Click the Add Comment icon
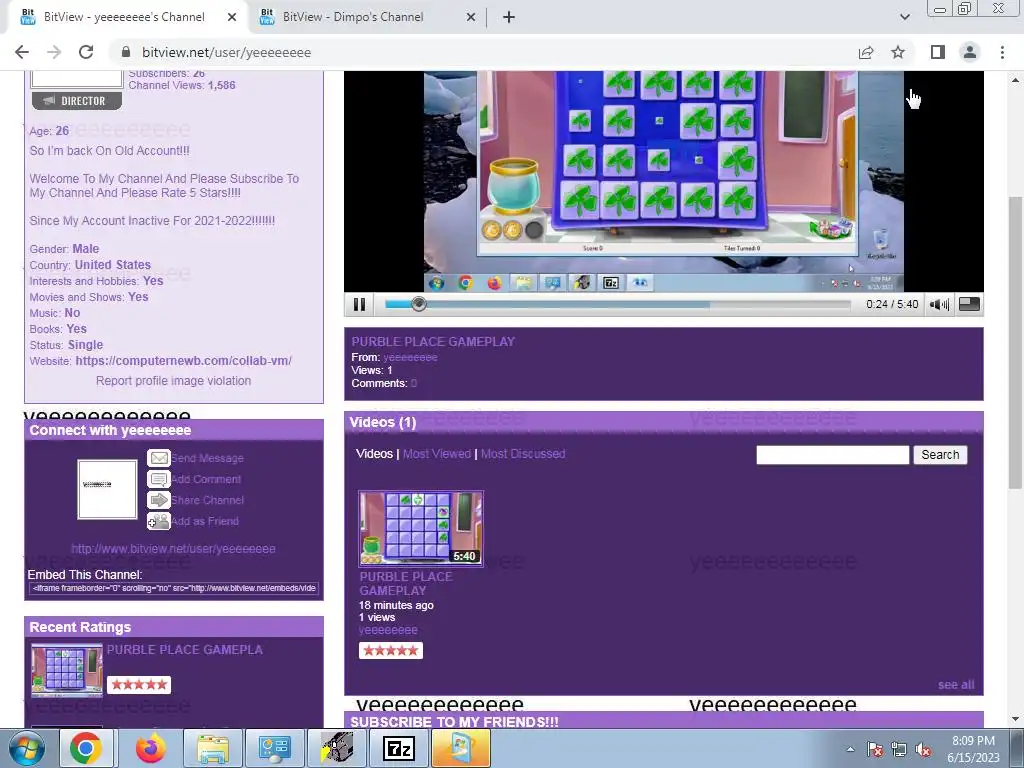Screen dimensions: 1024x768 [159, 479]
